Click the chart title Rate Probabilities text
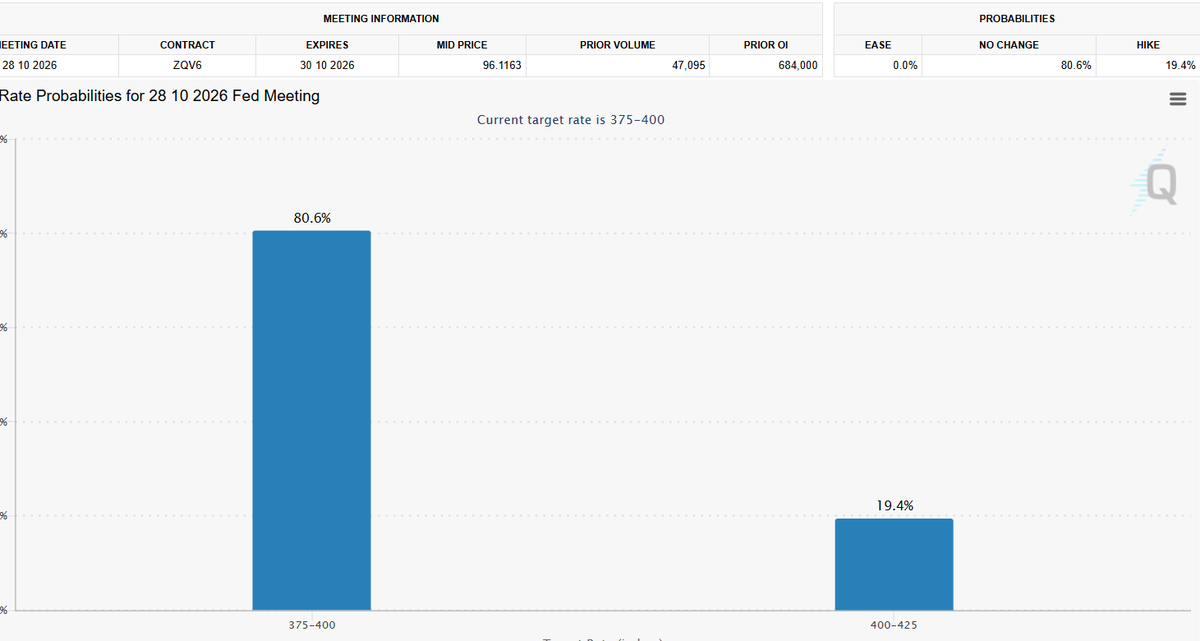The image size is (1200, 641). click(160, 96)
